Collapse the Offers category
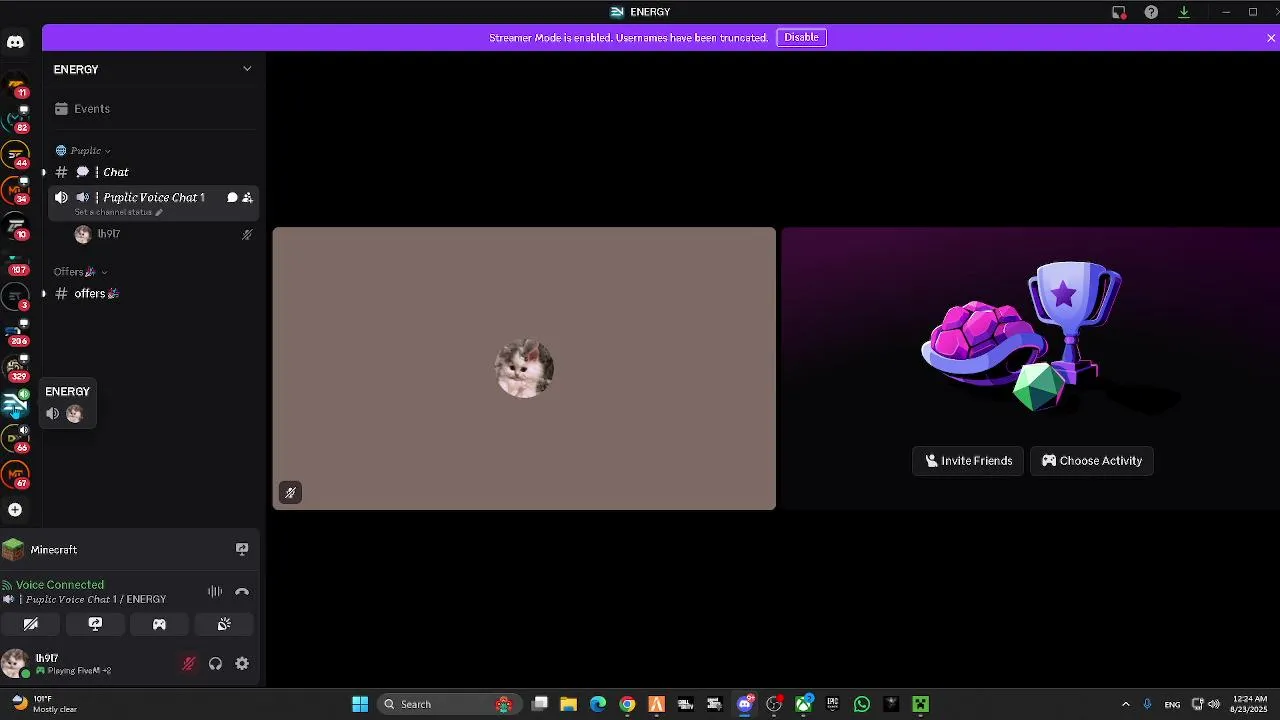 [81, 272]
